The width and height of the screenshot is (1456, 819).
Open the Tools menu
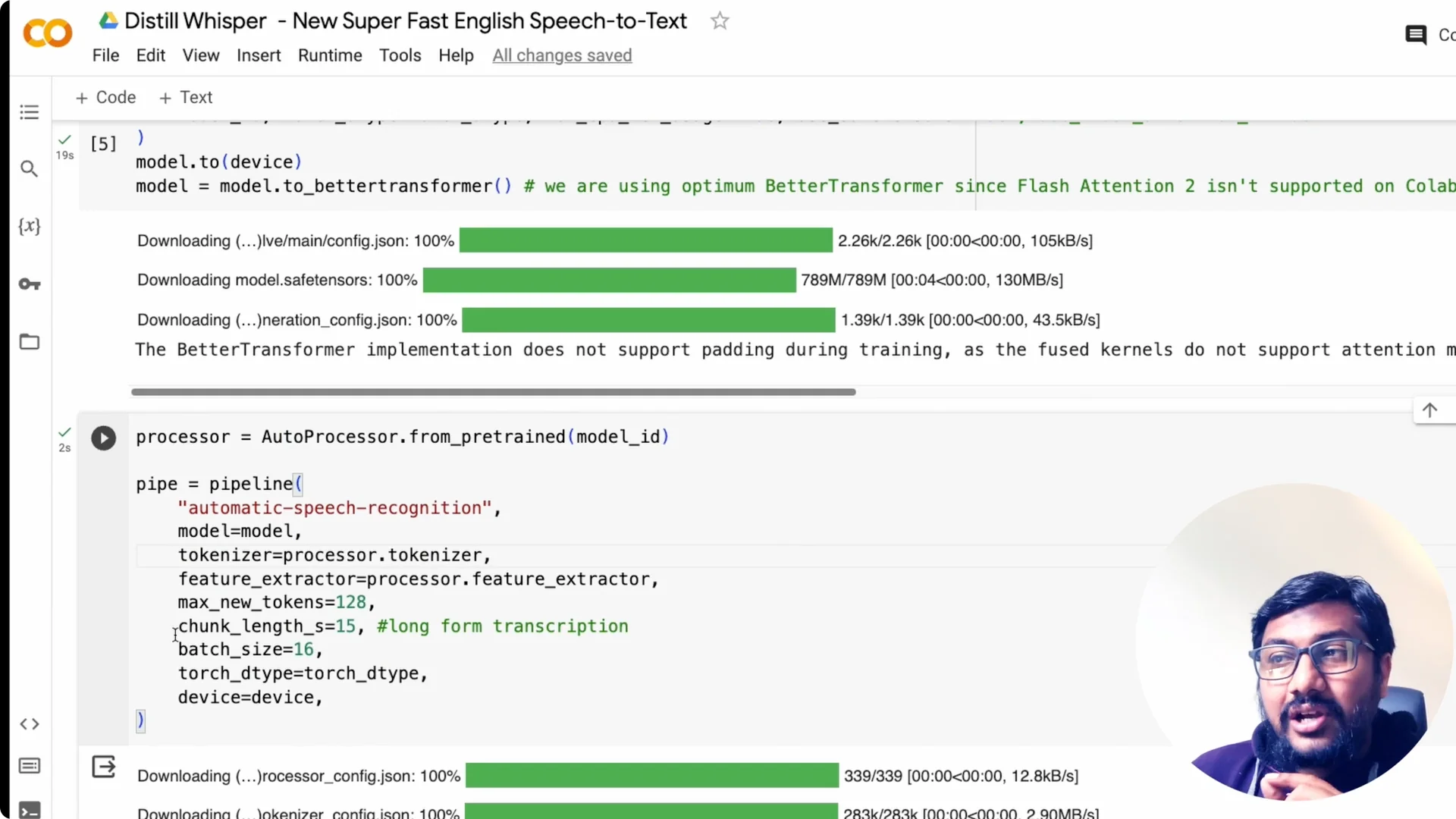click(x=400, y=55)
